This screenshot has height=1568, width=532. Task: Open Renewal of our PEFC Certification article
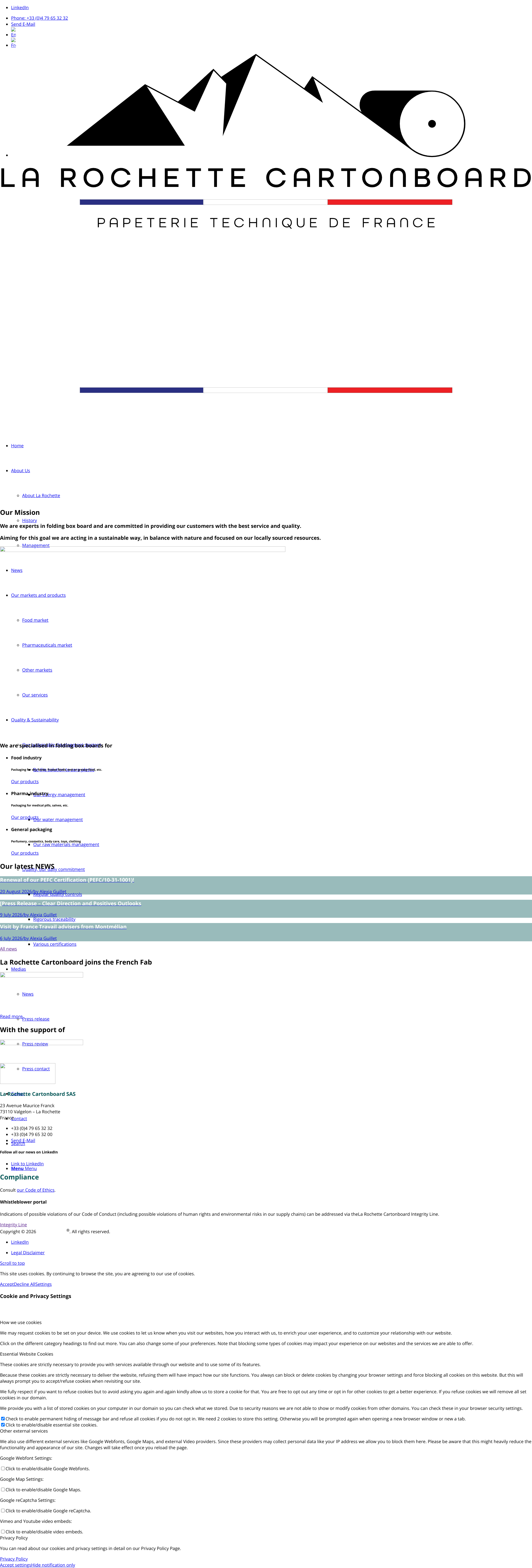click(x=67, y=880)
